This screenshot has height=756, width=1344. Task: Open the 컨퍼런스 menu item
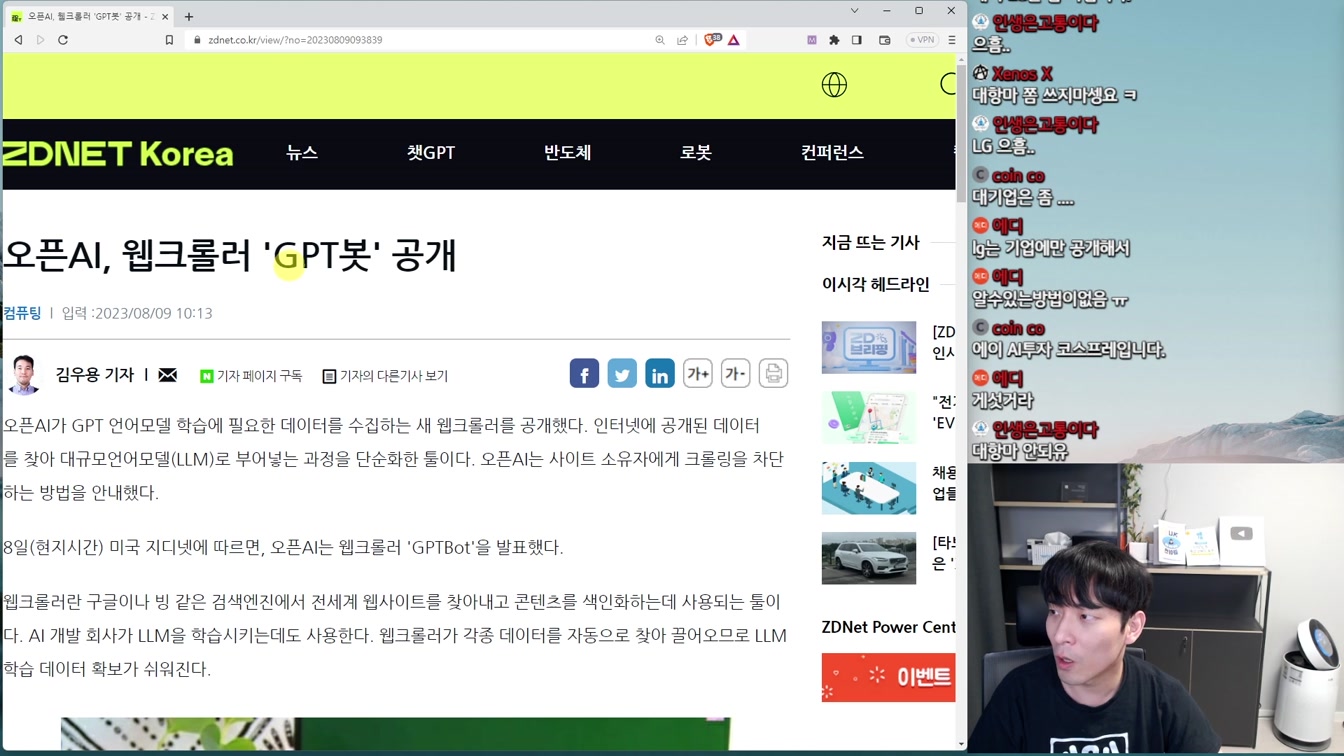tap(832, 153)
